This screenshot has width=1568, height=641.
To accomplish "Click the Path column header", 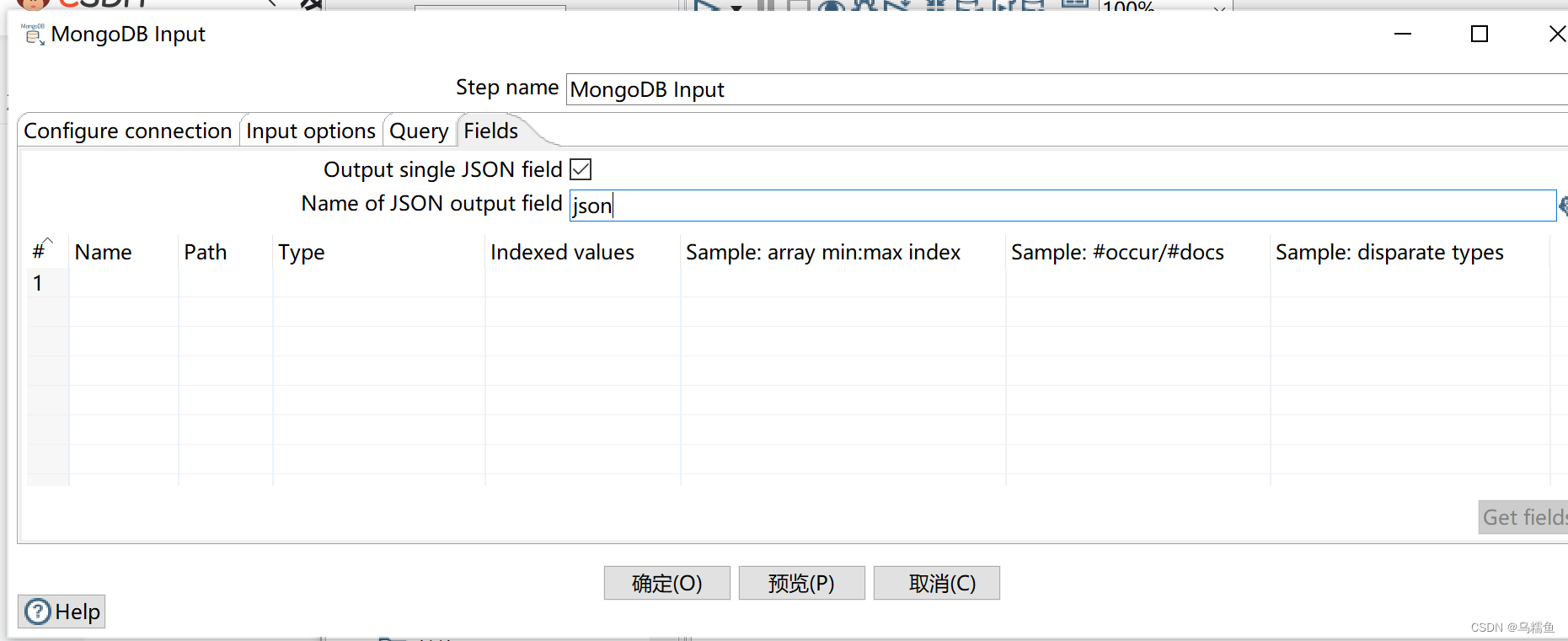I will 226,252.
